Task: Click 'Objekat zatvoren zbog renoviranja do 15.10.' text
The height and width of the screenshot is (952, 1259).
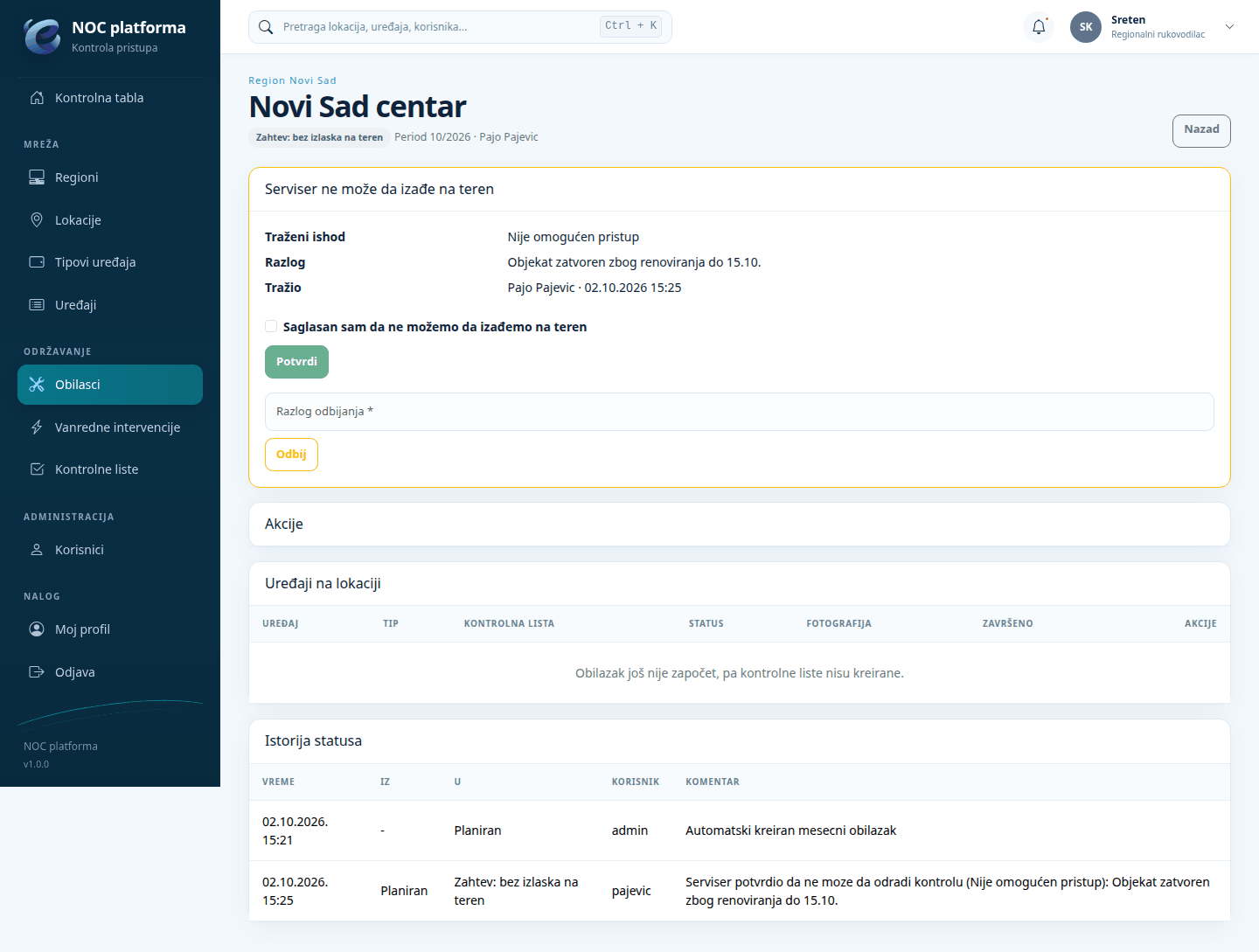Action: 634,262
